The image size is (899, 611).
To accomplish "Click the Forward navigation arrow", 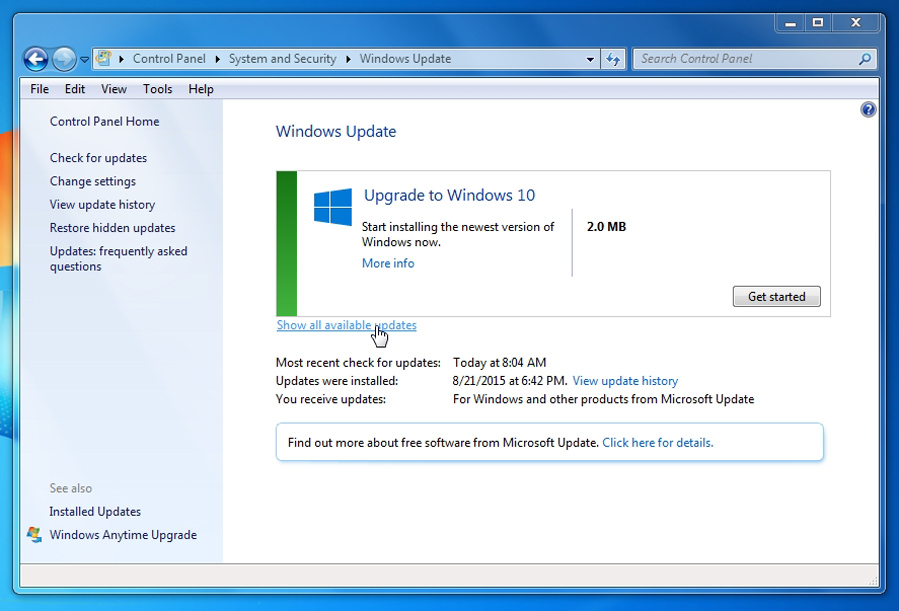I will coord(64,58).
